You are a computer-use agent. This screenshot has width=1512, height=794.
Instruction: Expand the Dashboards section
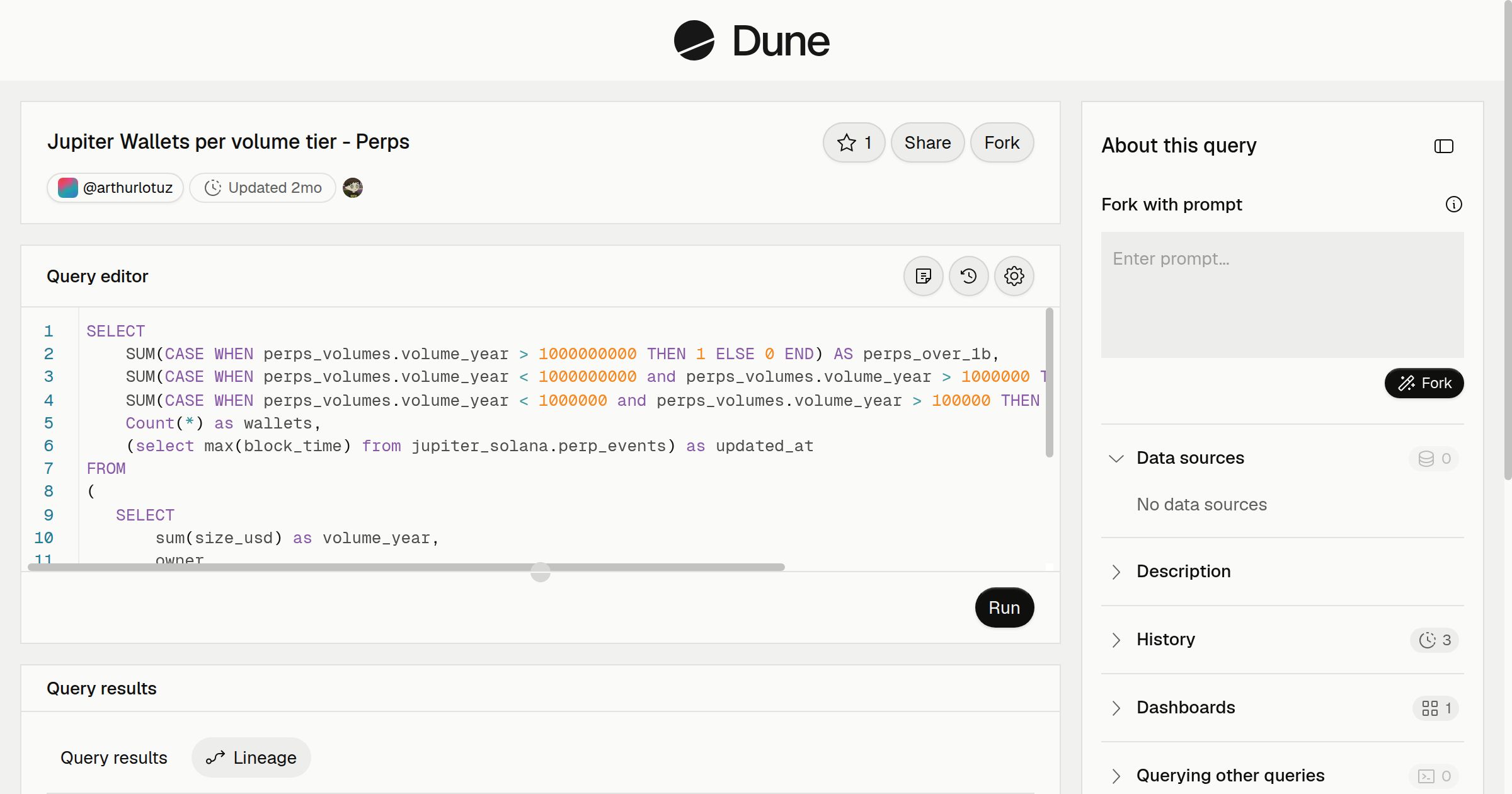click(1116, 708)
